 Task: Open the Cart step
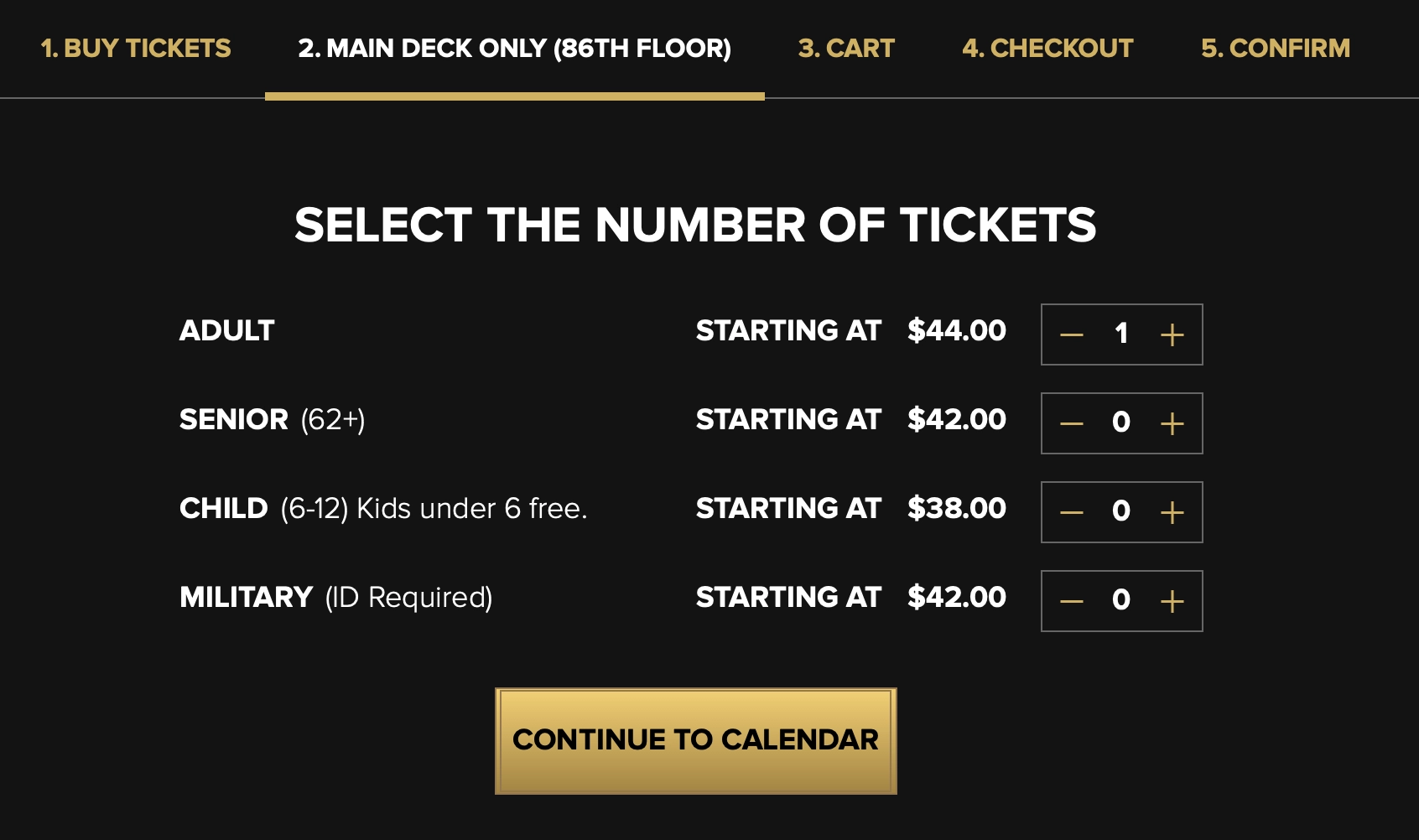846,49
